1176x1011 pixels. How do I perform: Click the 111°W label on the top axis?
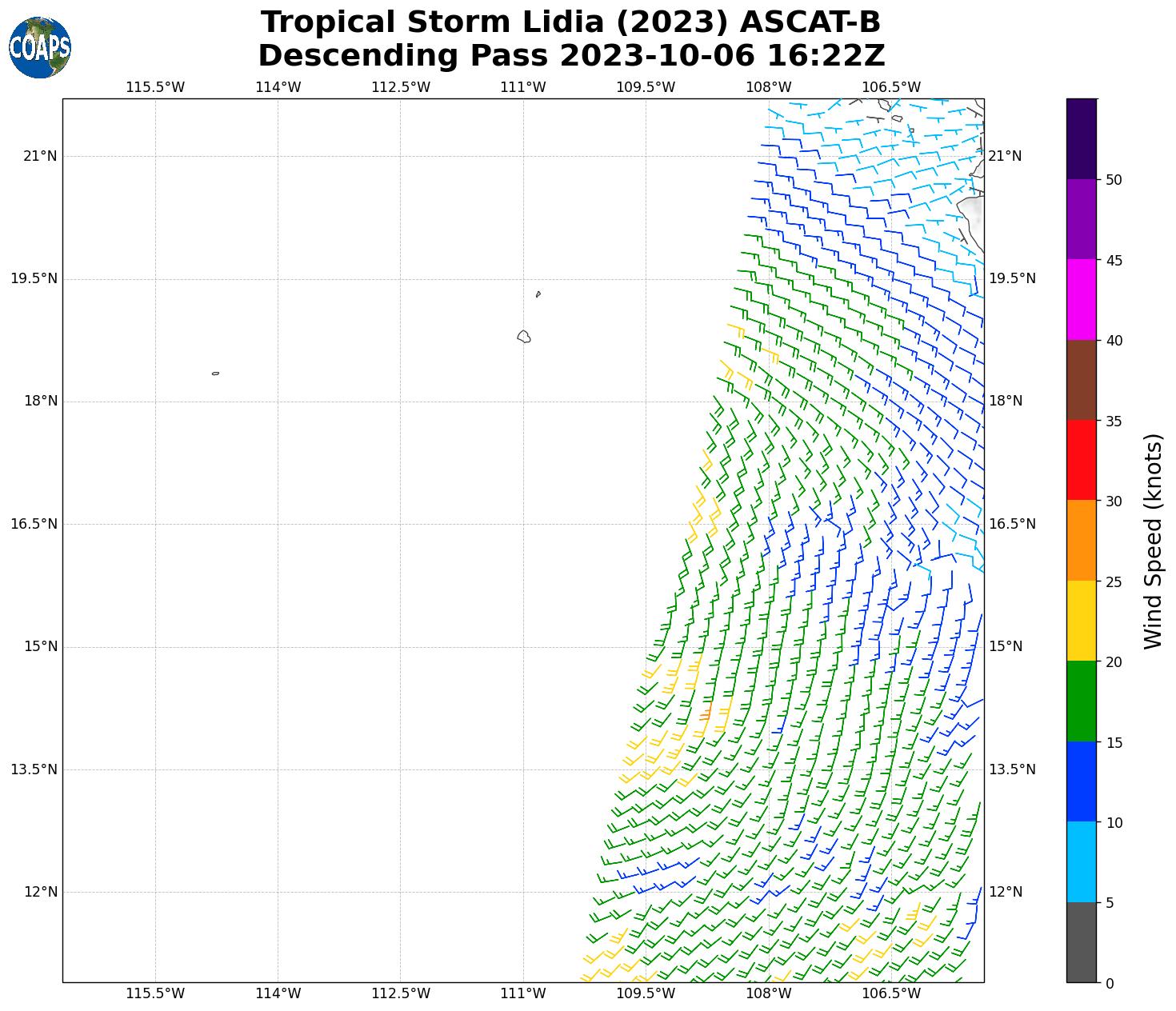pyautogui.click(x=523, y=87)
